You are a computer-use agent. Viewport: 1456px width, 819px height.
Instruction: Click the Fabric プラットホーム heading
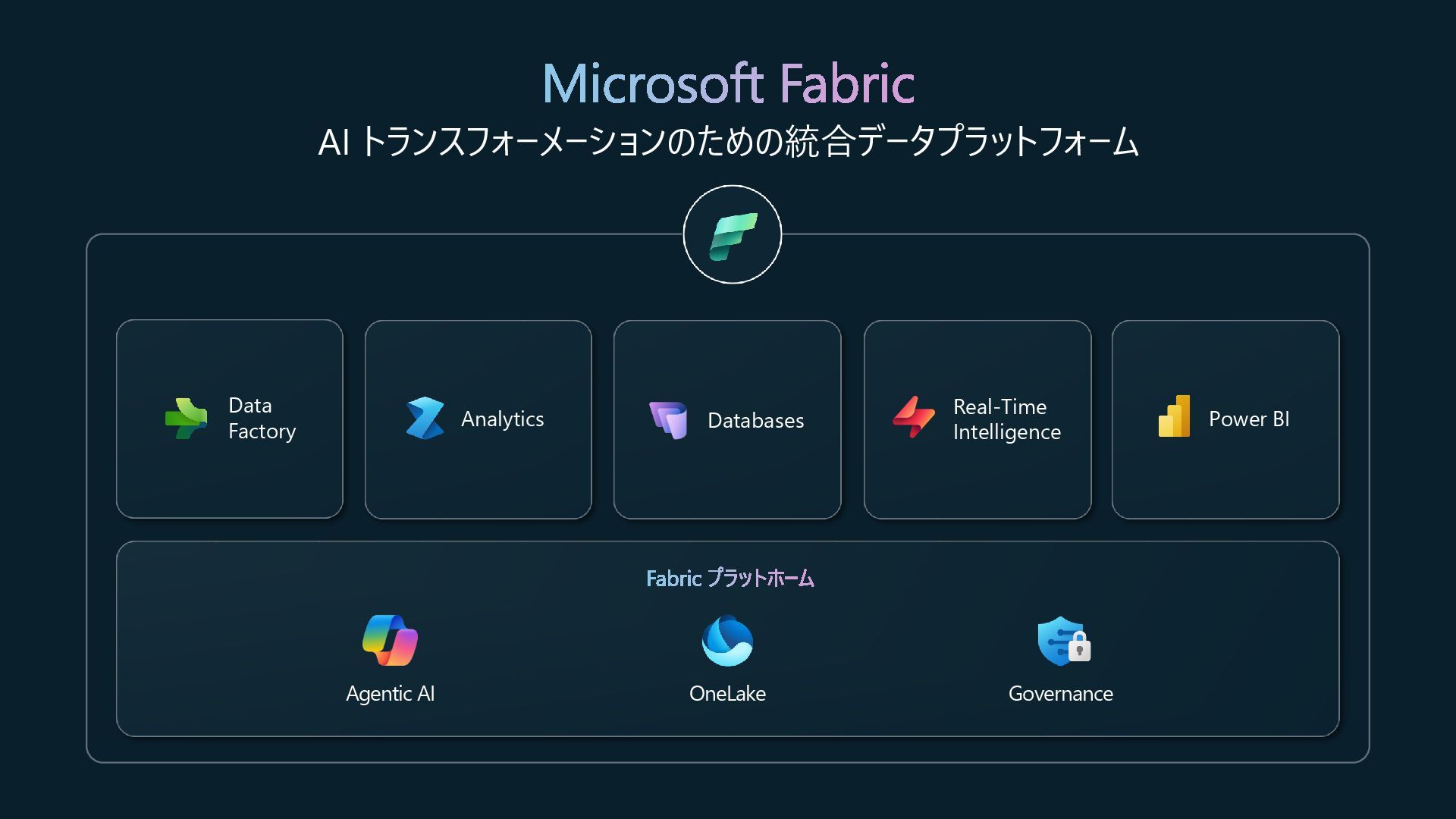point(730,579)
